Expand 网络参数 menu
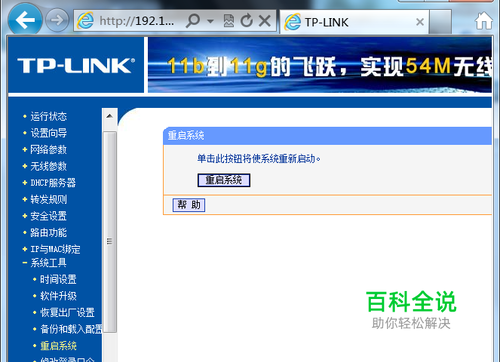This screenshot has height=362, width=500. [x=48, y=150]
